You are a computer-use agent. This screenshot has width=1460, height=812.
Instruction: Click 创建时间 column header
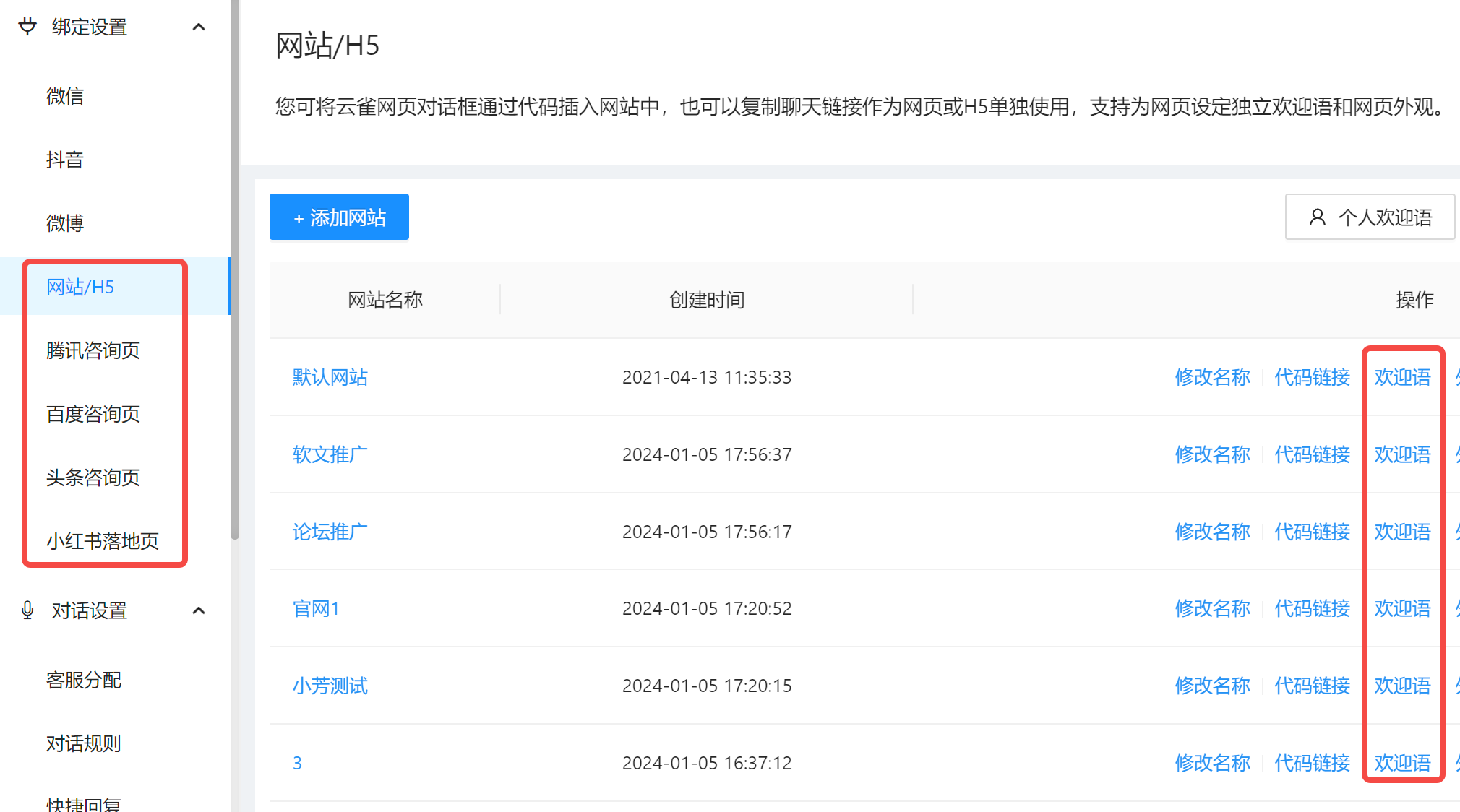point(706,300)
